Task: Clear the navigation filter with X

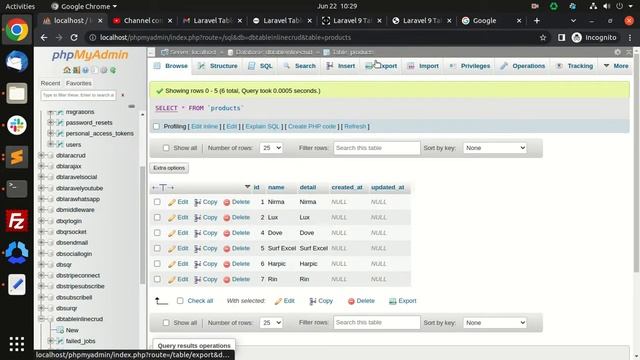Action: click(122, 95)
